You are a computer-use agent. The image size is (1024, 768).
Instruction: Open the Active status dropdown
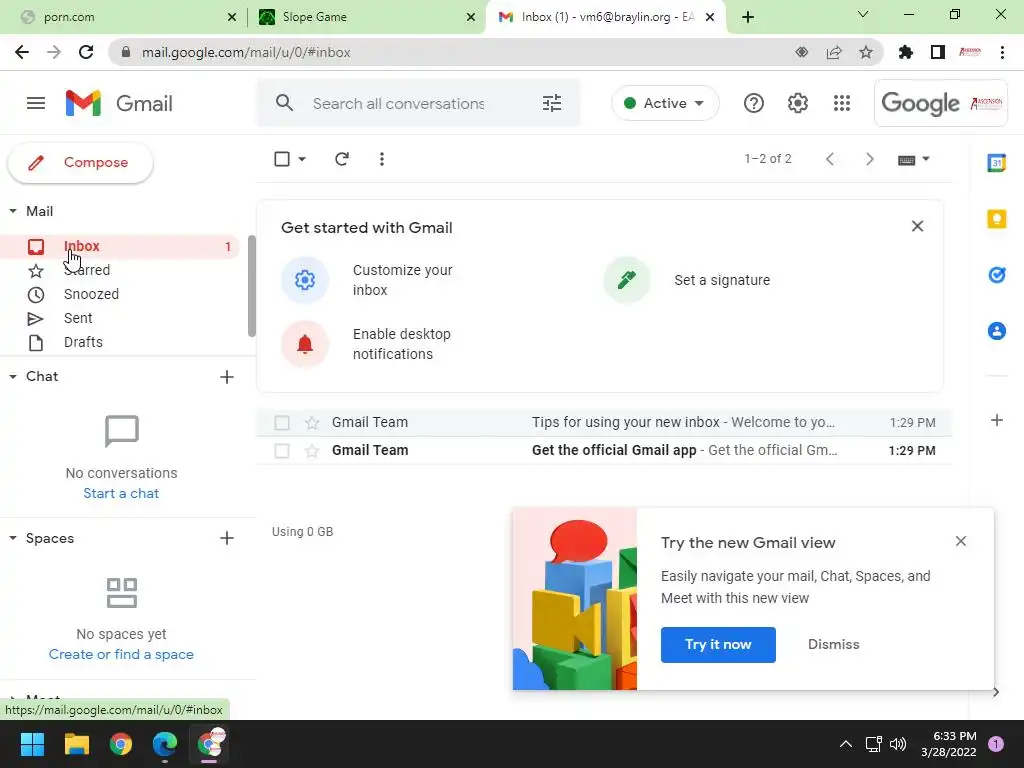665,103
